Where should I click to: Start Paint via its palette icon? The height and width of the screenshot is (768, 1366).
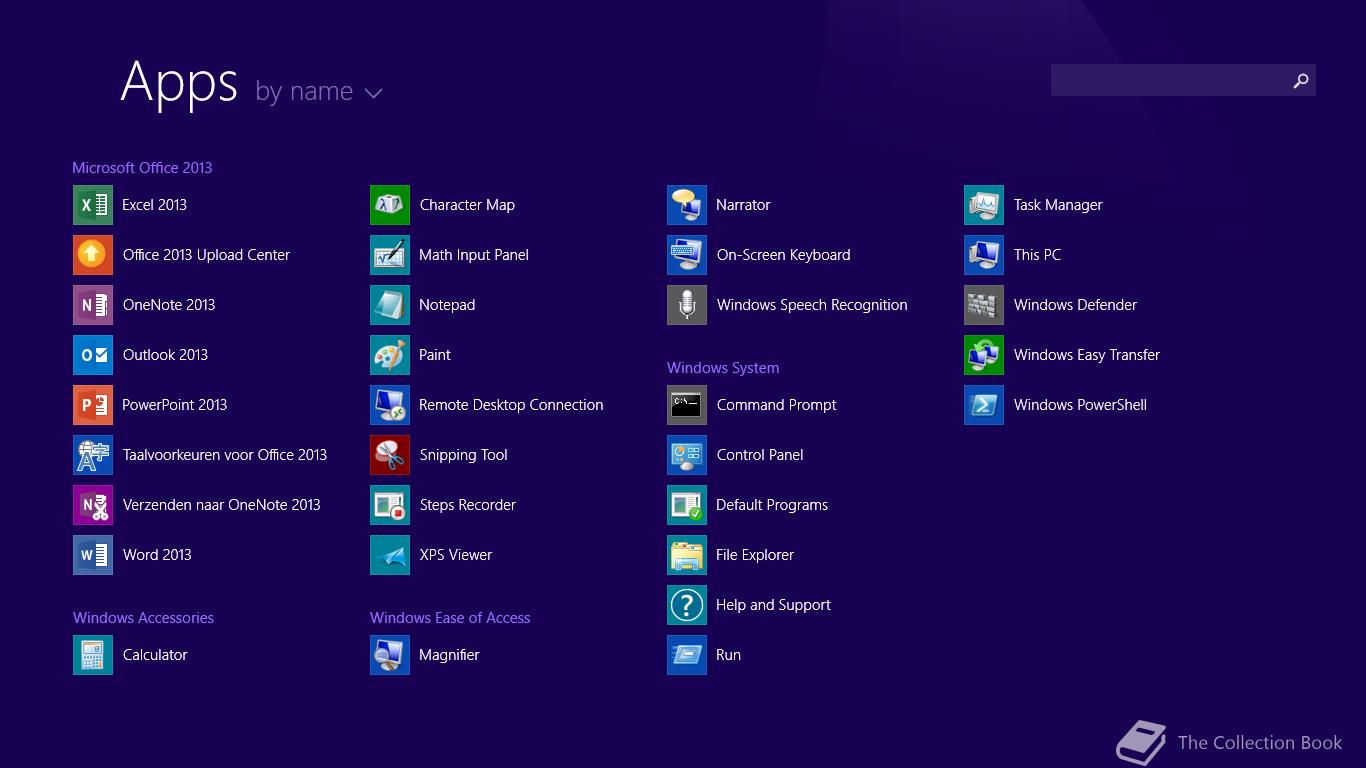click(390, 355)
